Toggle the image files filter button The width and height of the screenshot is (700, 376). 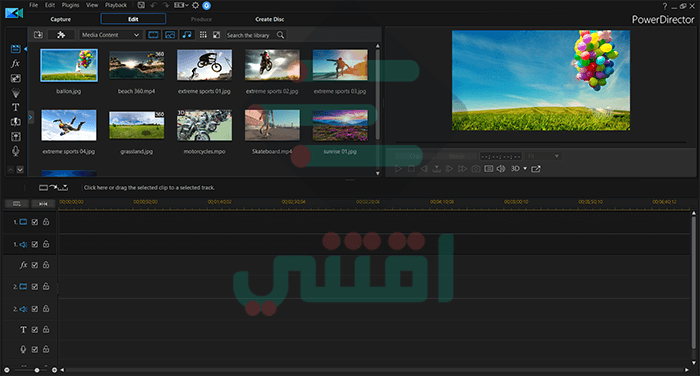click(x=170, y=35)
